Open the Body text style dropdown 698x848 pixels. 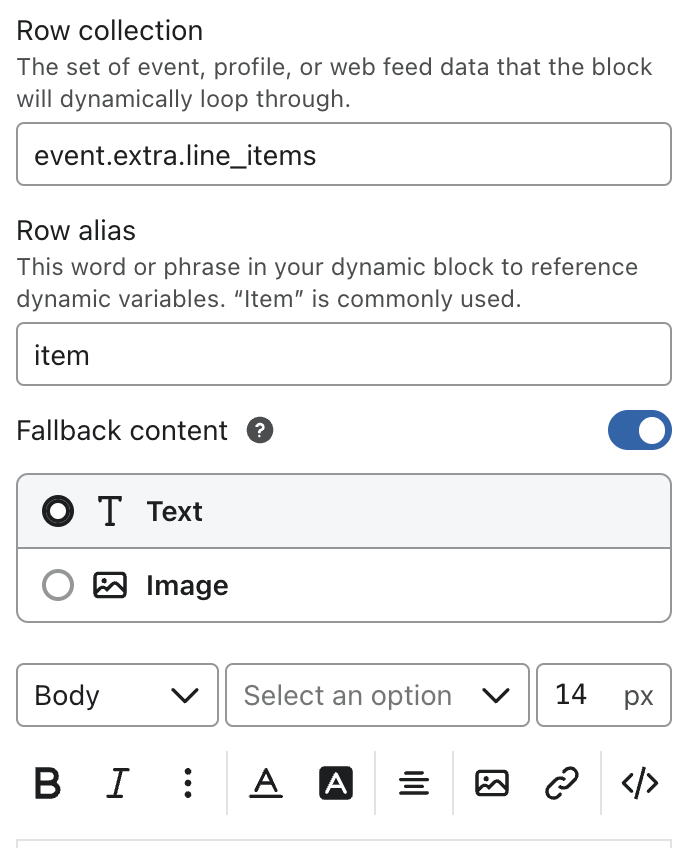[117, 695]
